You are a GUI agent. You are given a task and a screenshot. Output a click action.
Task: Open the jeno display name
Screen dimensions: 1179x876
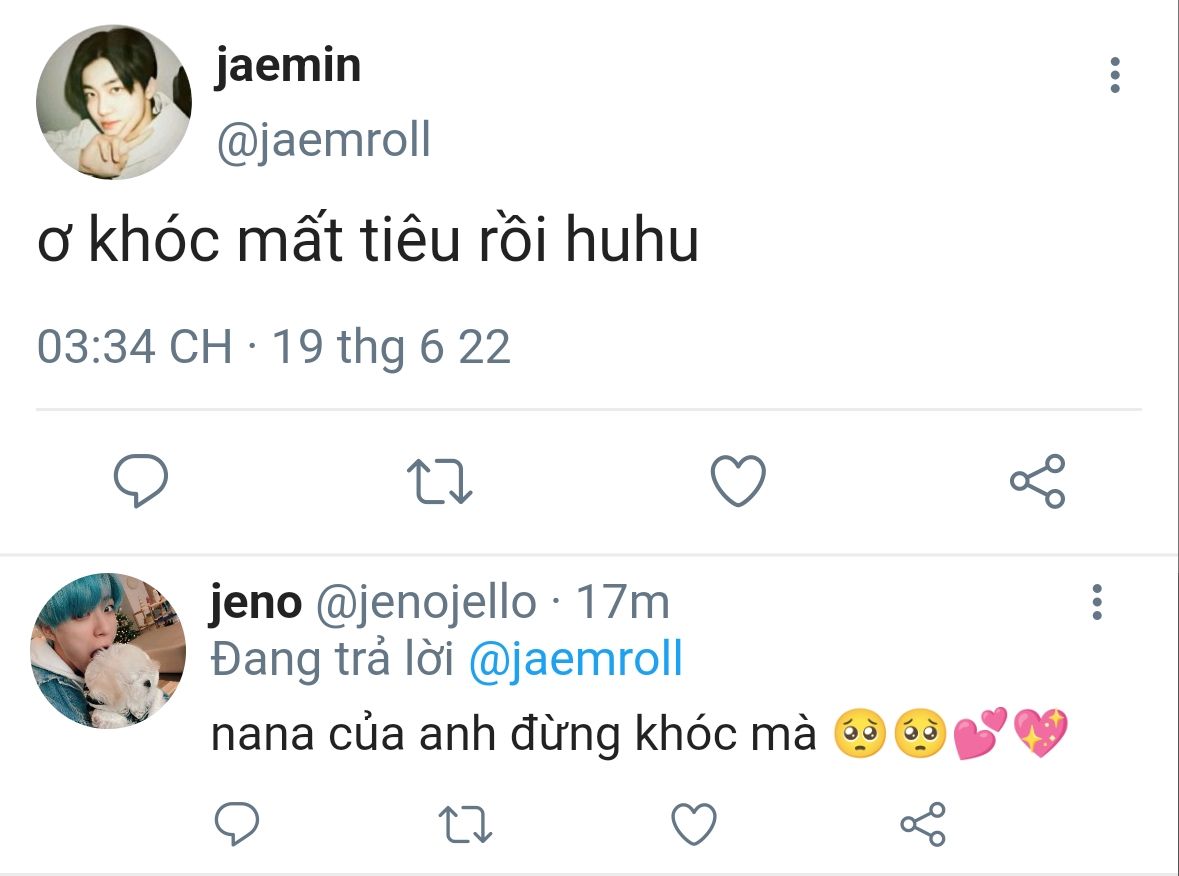pos(256,603)
